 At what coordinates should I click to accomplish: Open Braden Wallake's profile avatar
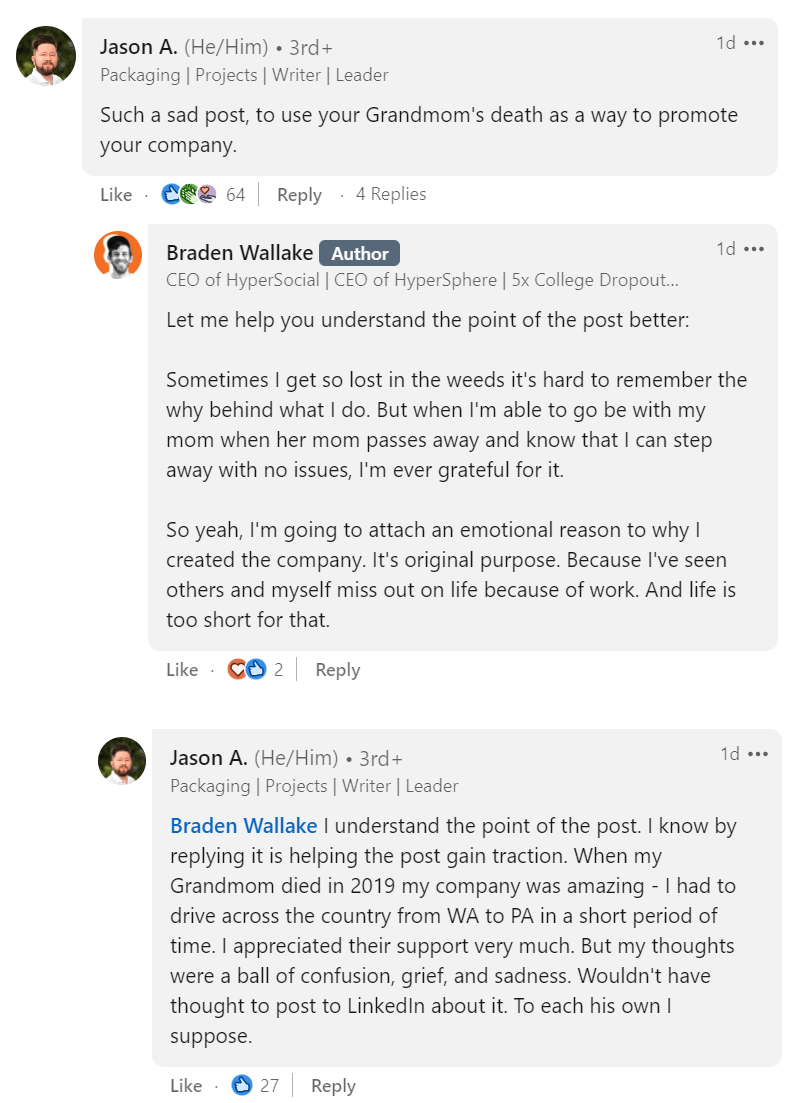(x=118, y=255)
